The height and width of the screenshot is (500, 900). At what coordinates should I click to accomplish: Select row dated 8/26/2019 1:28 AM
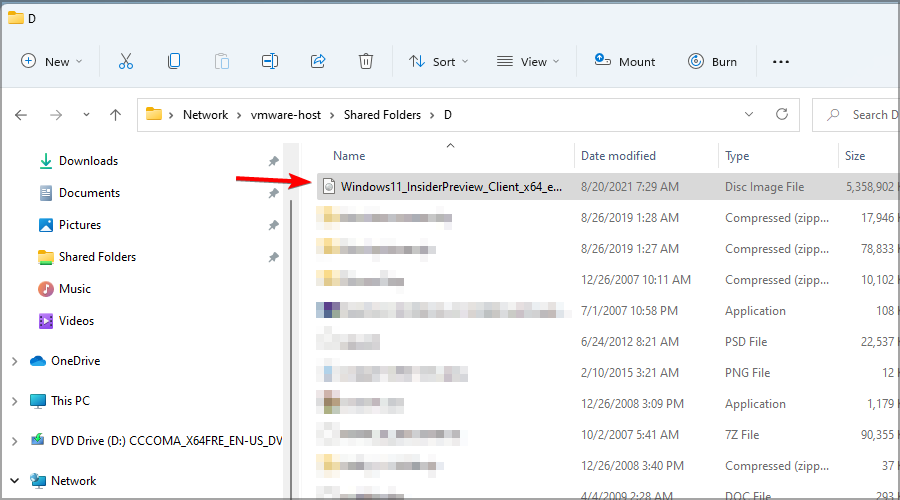pos(608,218)
